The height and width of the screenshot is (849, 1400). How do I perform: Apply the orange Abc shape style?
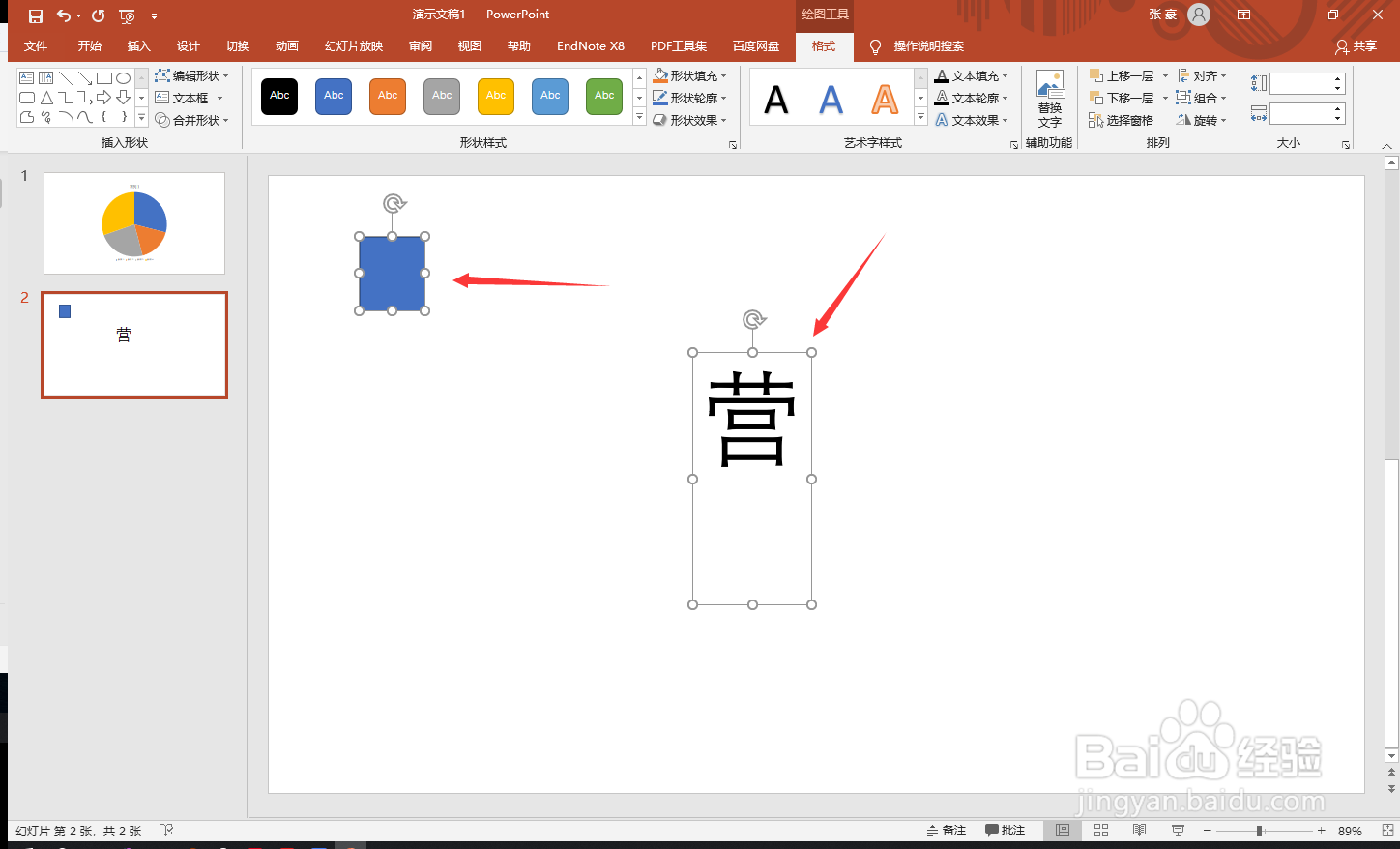click(388, 96)
